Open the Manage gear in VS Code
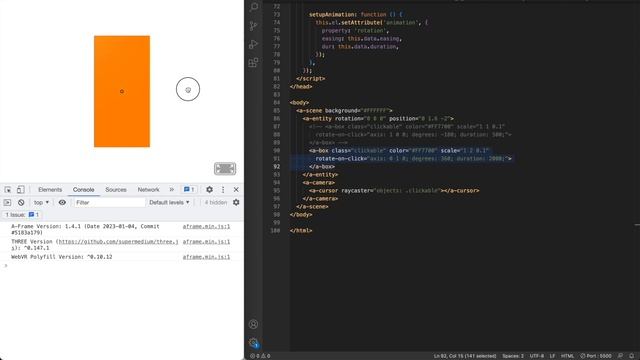 [x=253, y=342]
